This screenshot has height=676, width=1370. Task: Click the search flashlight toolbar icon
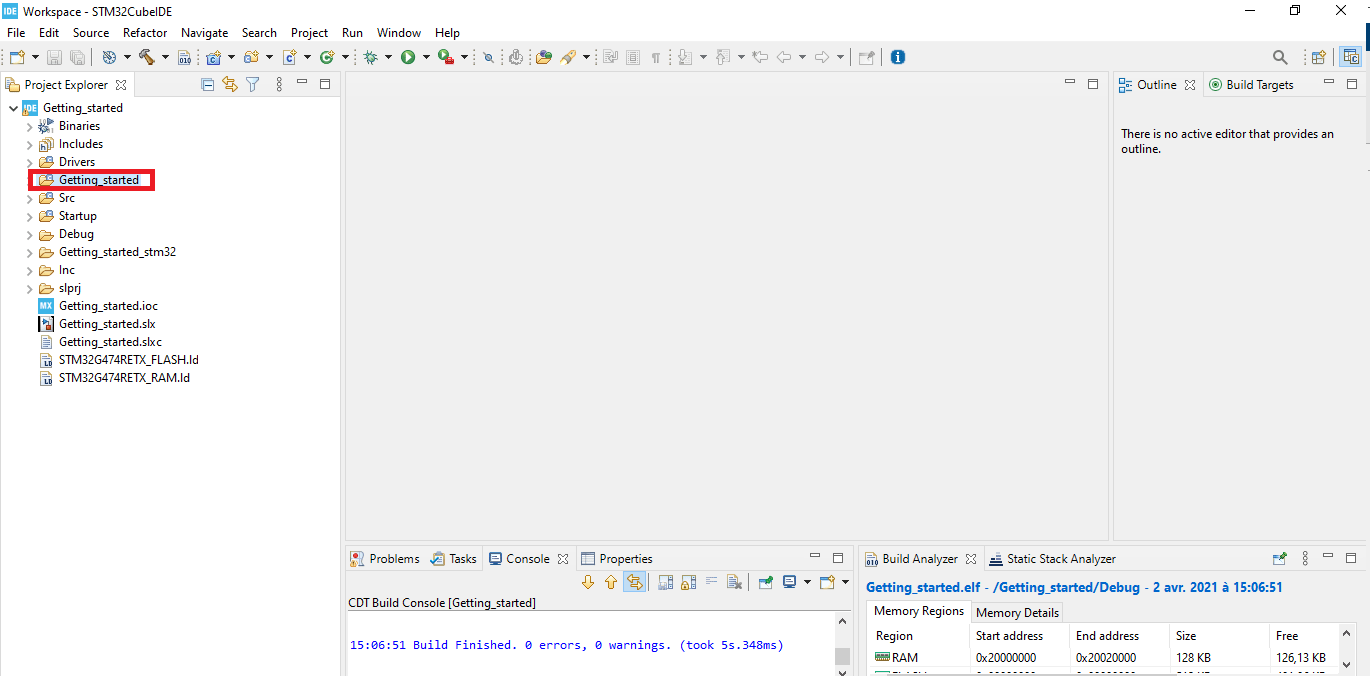click(x=568, y=57)
